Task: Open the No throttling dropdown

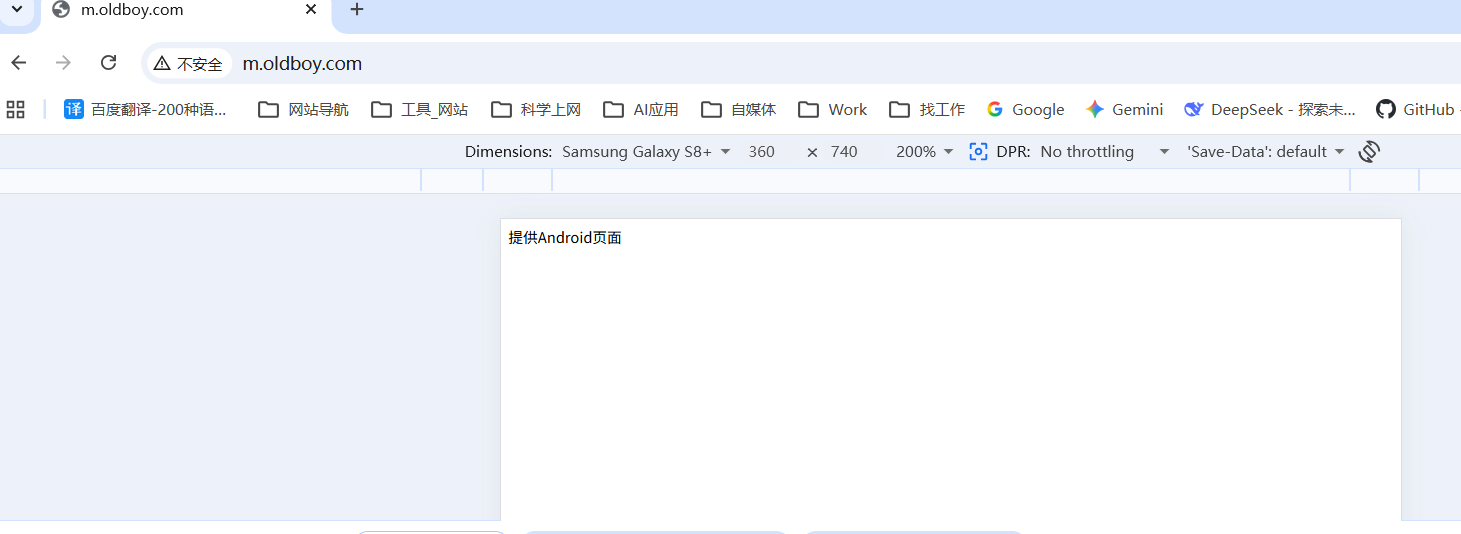Action: (x=1105, y=152)
